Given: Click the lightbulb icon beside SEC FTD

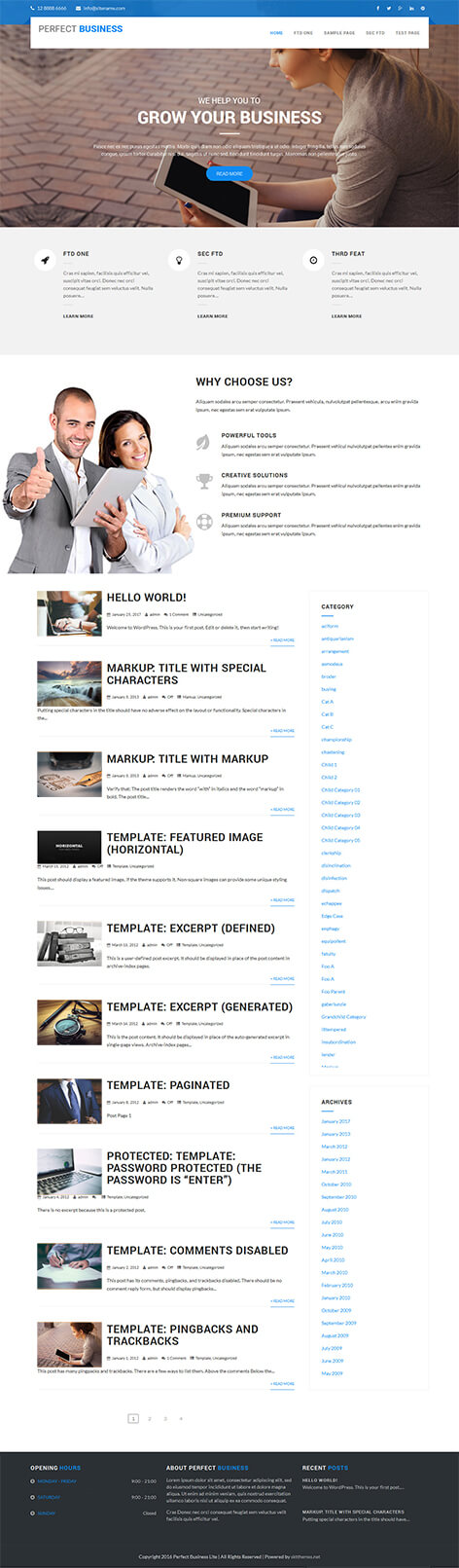Looking at the screenshot, I should tap(178, 260).
